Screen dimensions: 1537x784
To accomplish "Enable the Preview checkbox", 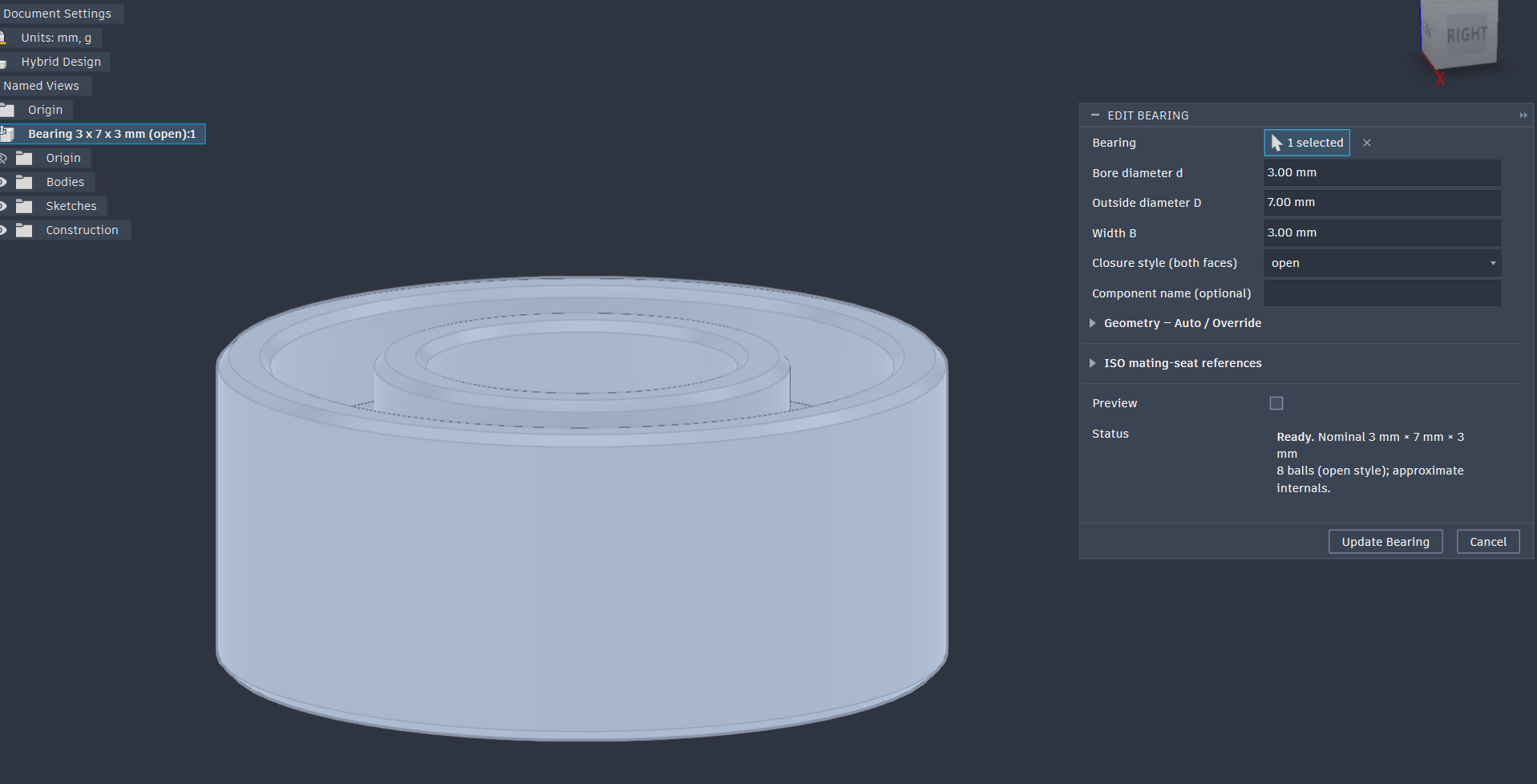I will coord(1276,403).
